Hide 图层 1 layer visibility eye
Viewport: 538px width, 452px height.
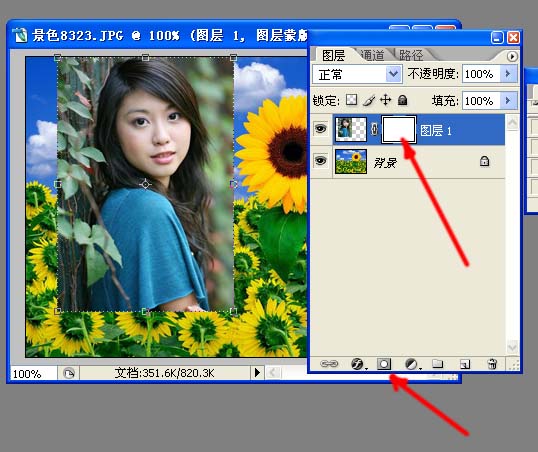pyautogui.click(x=321, y=129)
